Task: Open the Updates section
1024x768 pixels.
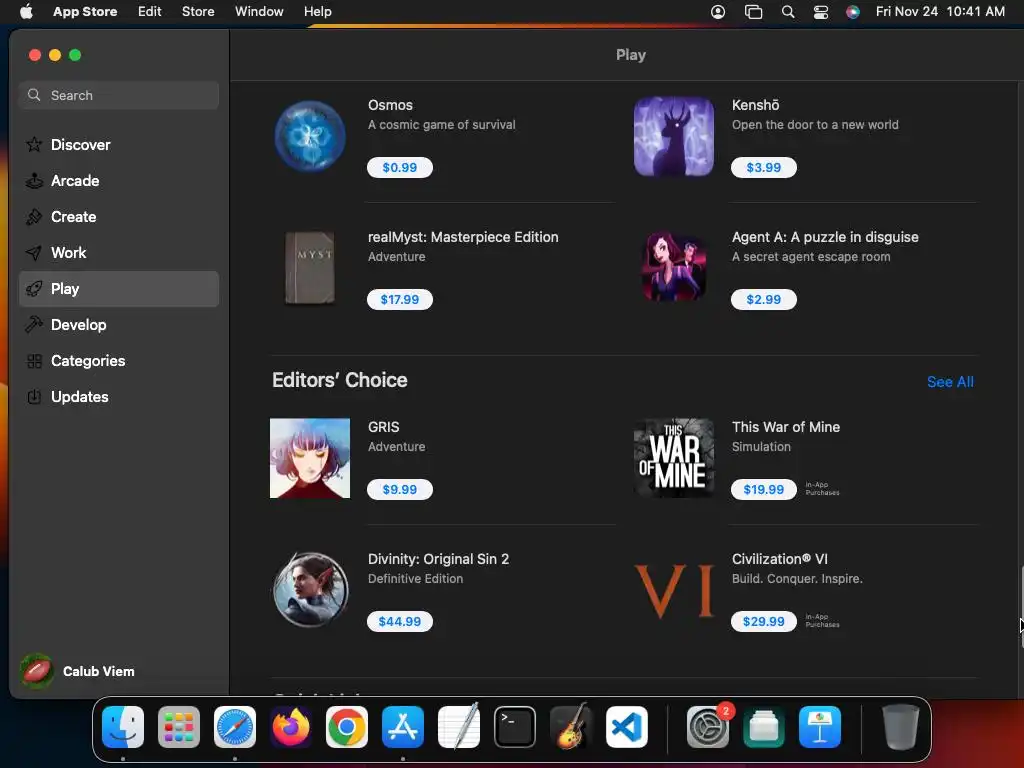Action: [119, 396]
